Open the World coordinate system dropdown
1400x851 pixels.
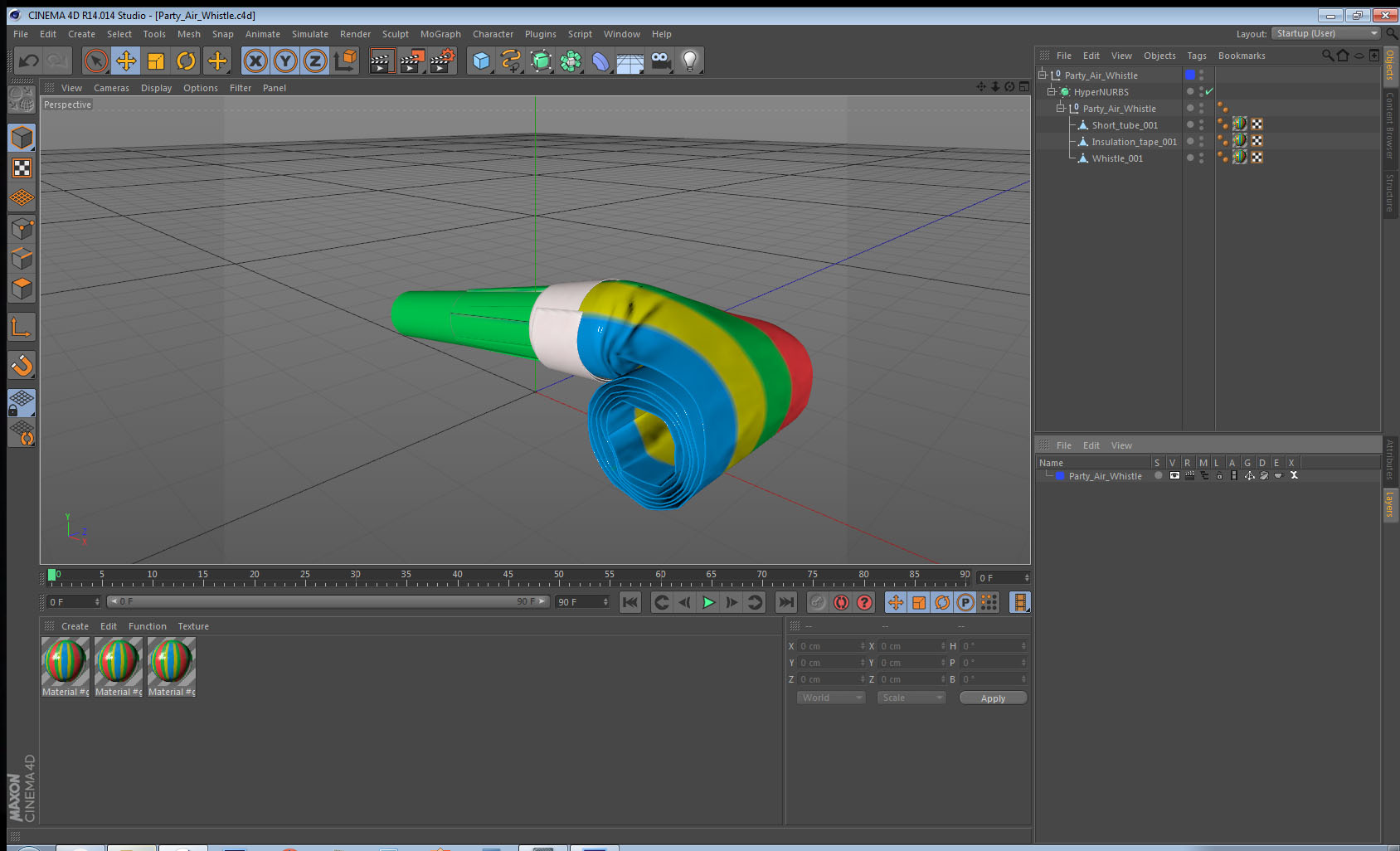[x=832, y=698]
